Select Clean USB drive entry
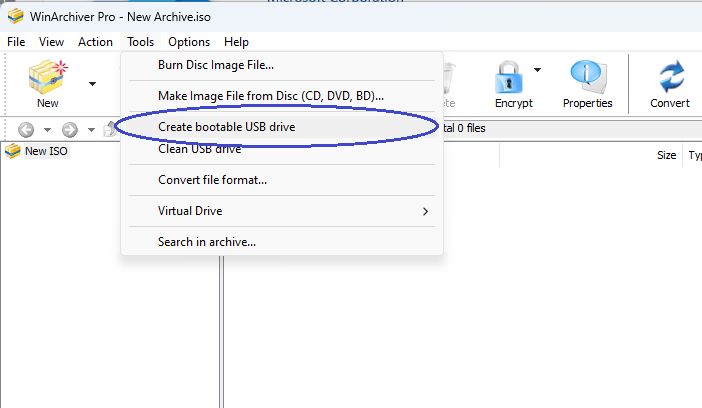Screen dimensions: 702x408 282,149
